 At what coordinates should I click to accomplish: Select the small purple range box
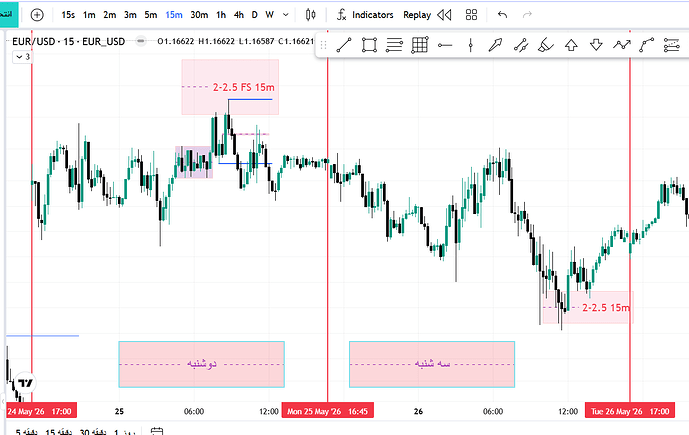tap(194, 162)
